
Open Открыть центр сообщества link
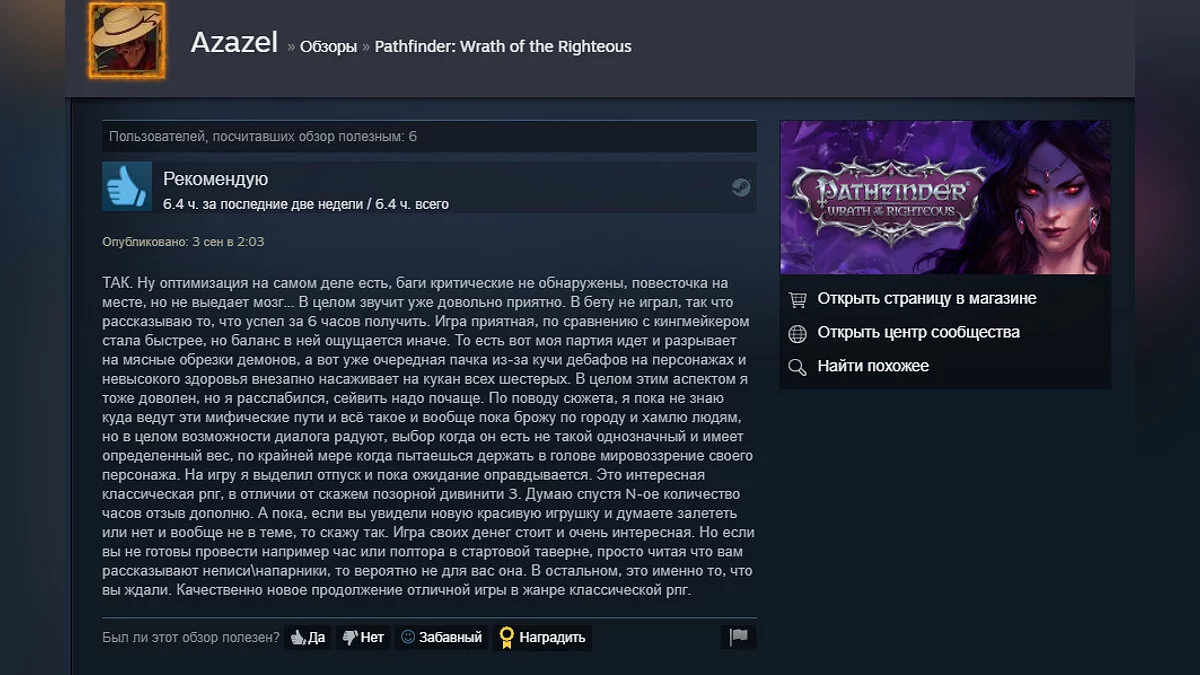918,332
